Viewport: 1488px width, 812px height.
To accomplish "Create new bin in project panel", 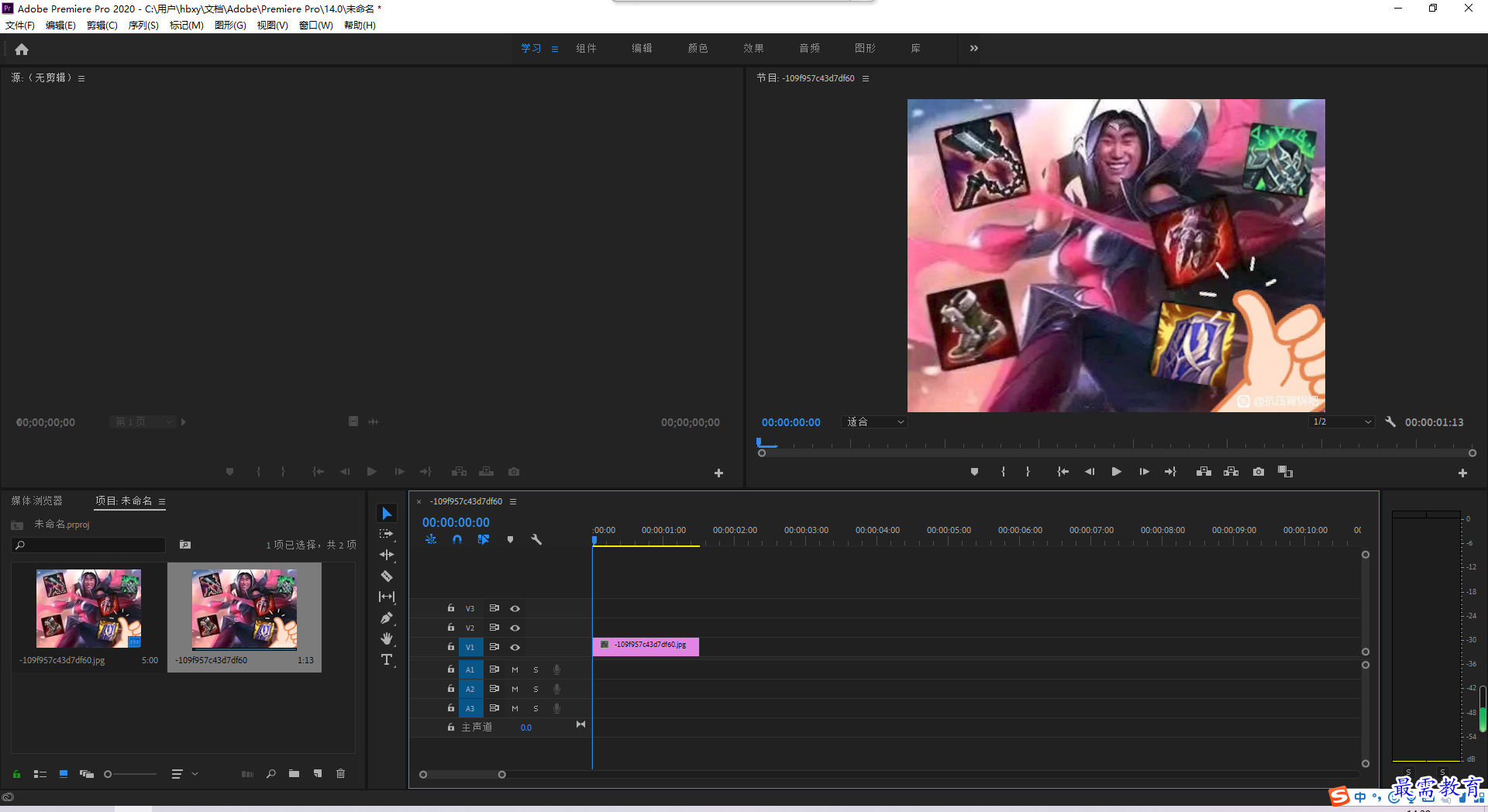I will point(294,773).
